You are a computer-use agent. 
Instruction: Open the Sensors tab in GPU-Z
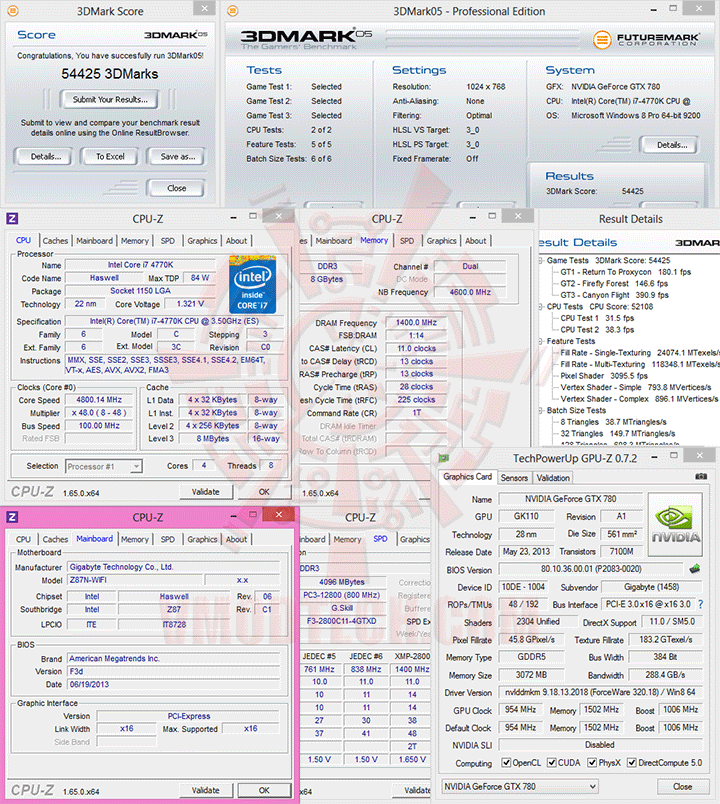tap(514, 477)
